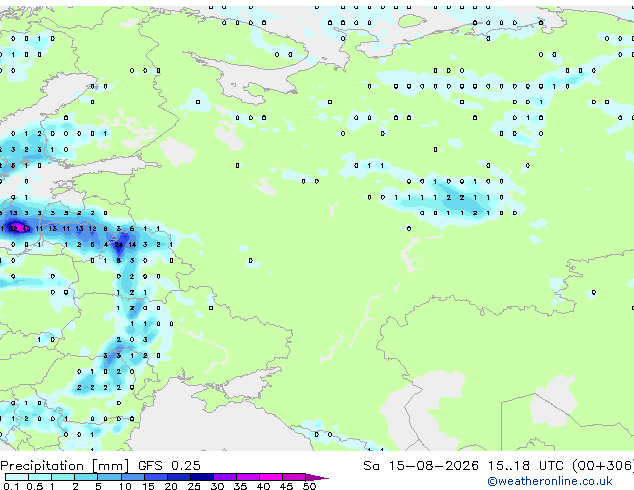Select the '14' precipitation value on the map
This screenshot has width=634, height=490.
click(x=132, y=245)
